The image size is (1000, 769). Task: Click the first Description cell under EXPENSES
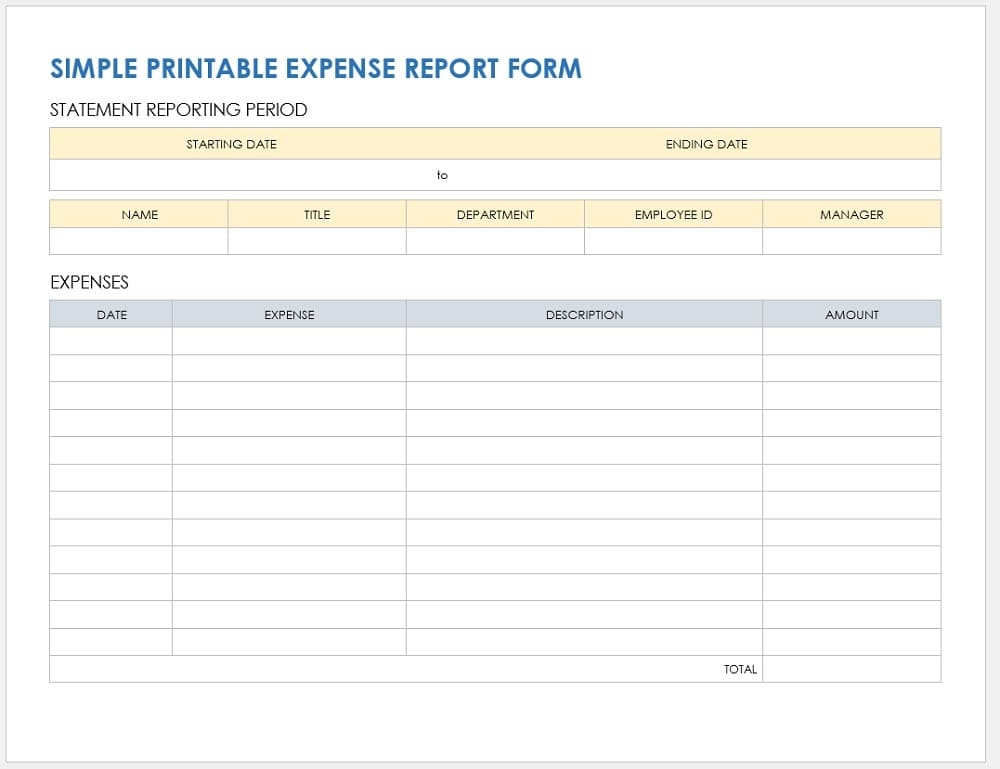tap(585, 340)
